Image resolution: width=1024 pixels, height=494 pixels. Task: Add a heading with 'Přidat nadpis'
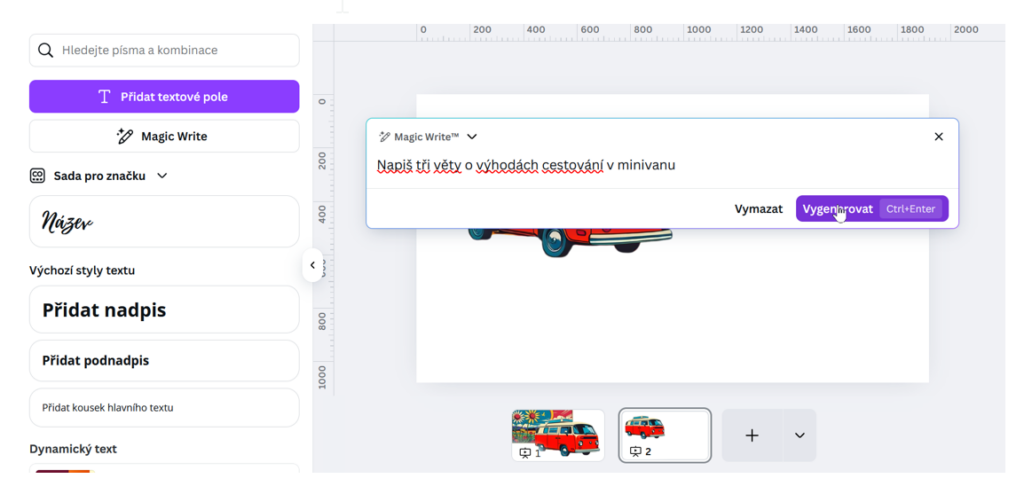tap(164, 310)
